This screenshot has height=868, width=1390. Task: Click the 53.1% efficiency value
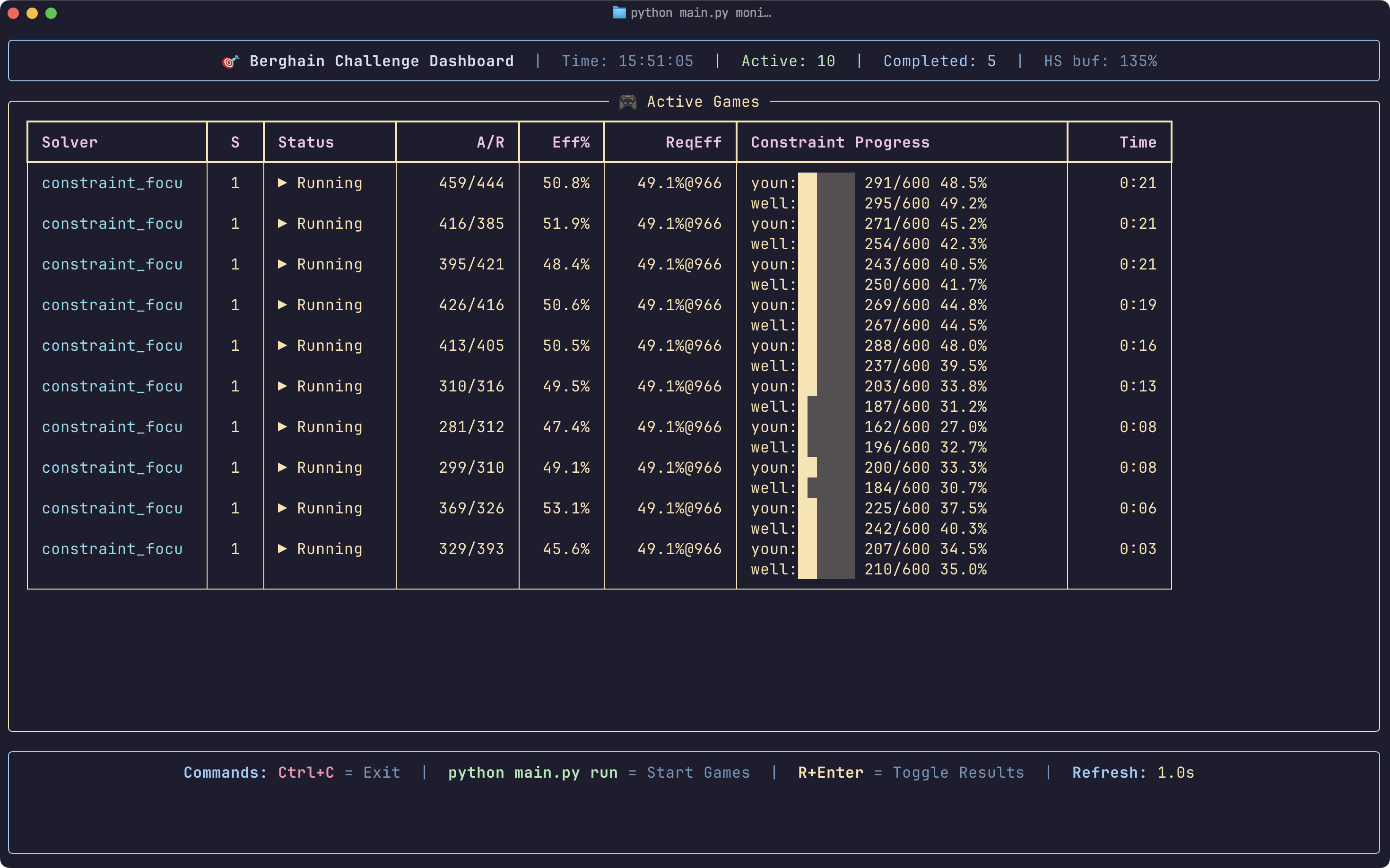(566, 508)
